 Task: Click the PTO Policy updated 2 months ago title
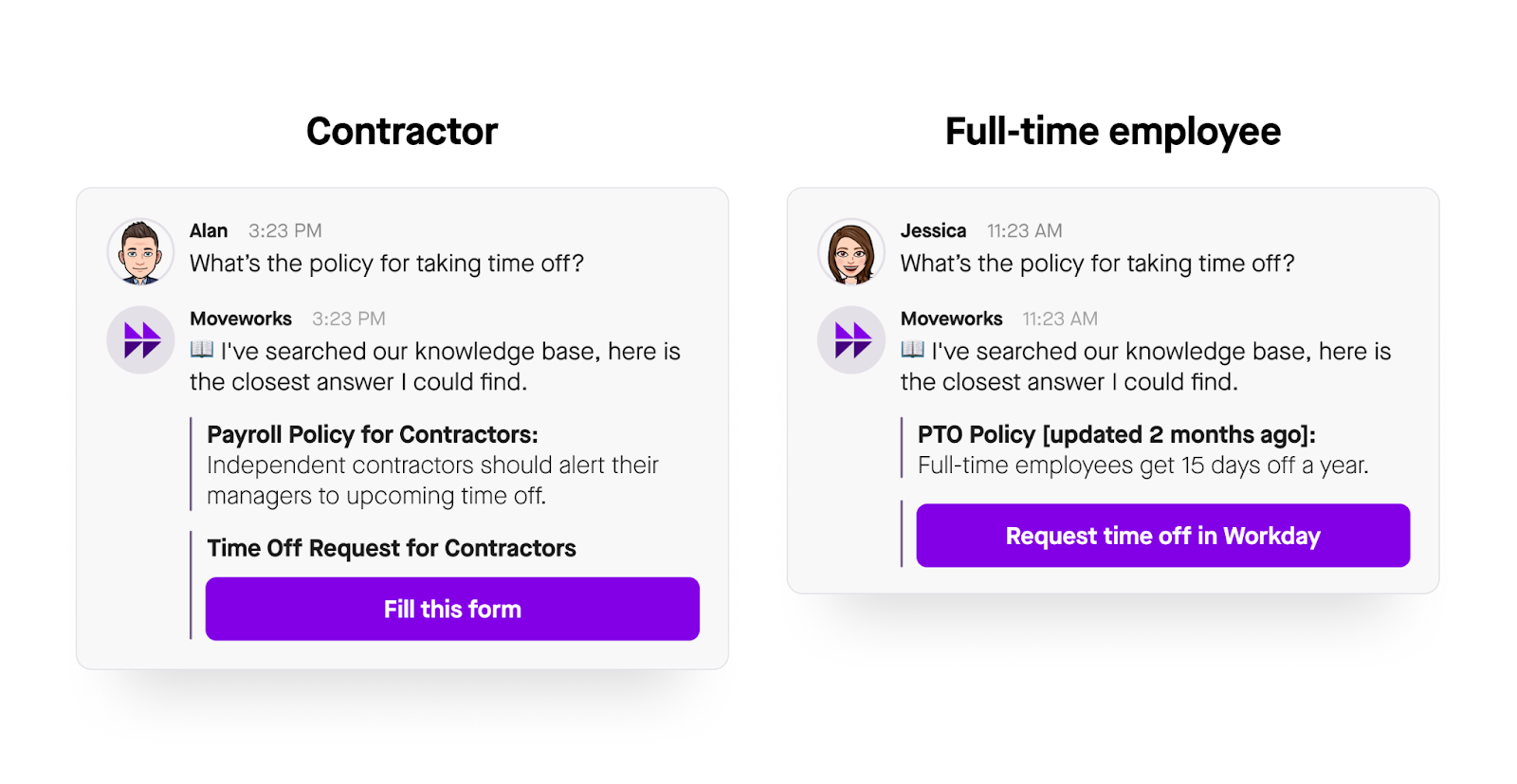click(x=1116, y=434)
